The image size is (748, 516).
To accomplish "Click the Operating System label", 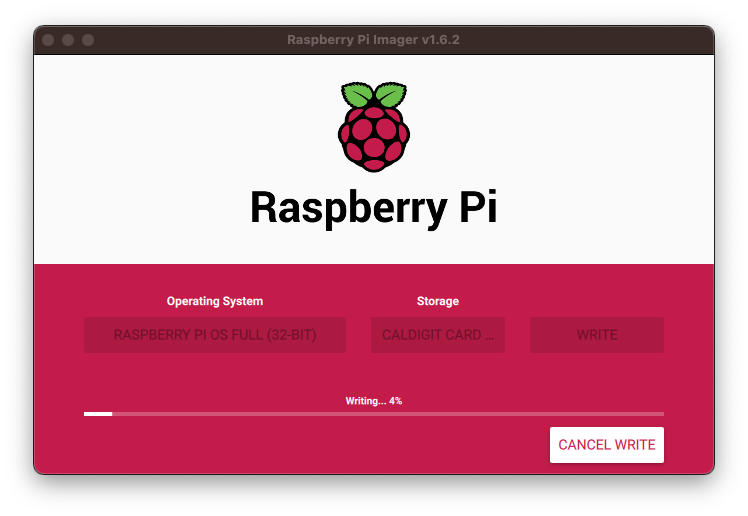I will [x=215, y=301].
